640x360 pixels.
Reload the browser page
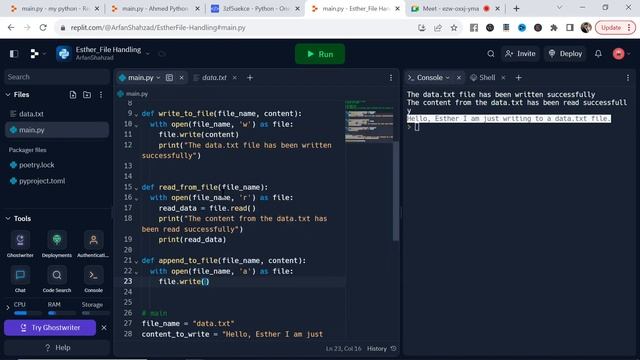tap(43, 28)
